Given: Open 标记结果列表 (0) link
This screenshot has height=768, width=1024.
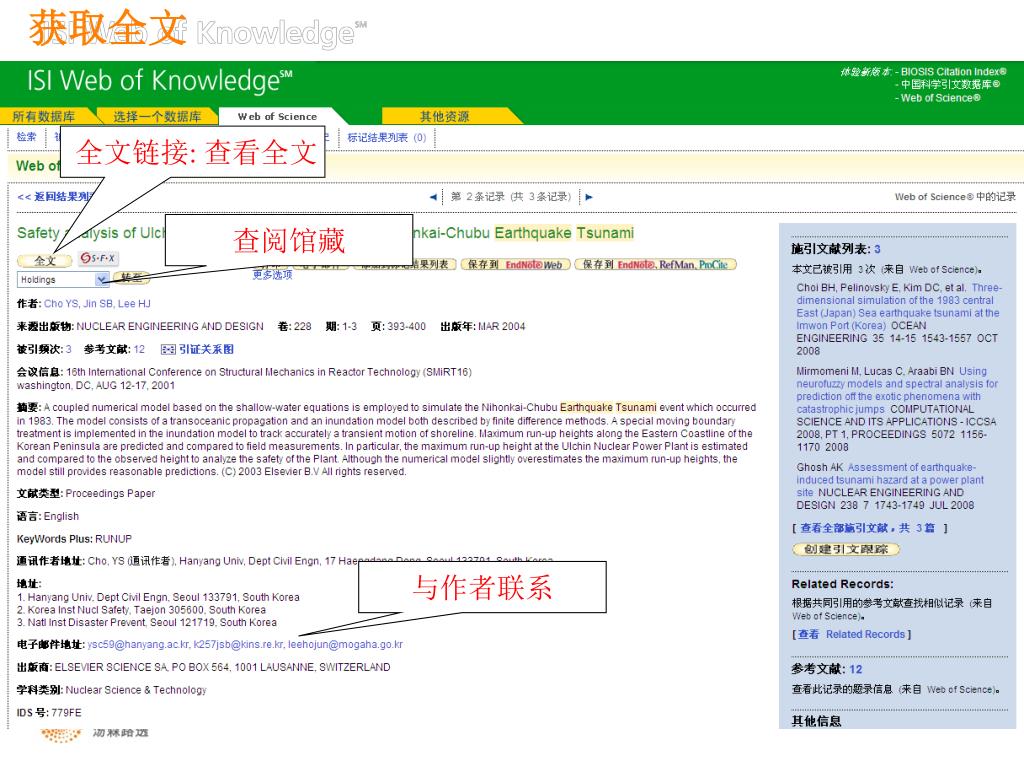Looking at the screenshot, I should (x=387, y=137).
